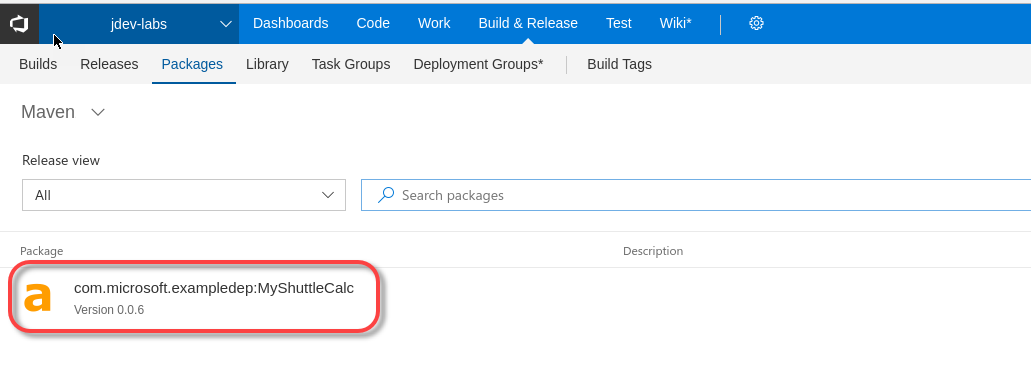Select Build & Release in top navigation

coord(528,24)
